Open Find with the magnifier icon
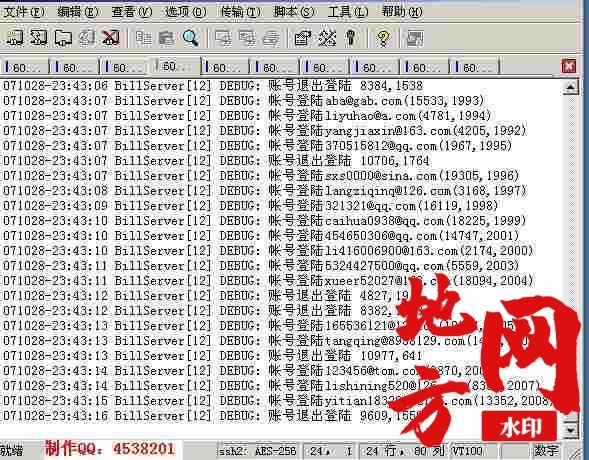This screenshot has width=589, height=460. click(x=190, y=38)
